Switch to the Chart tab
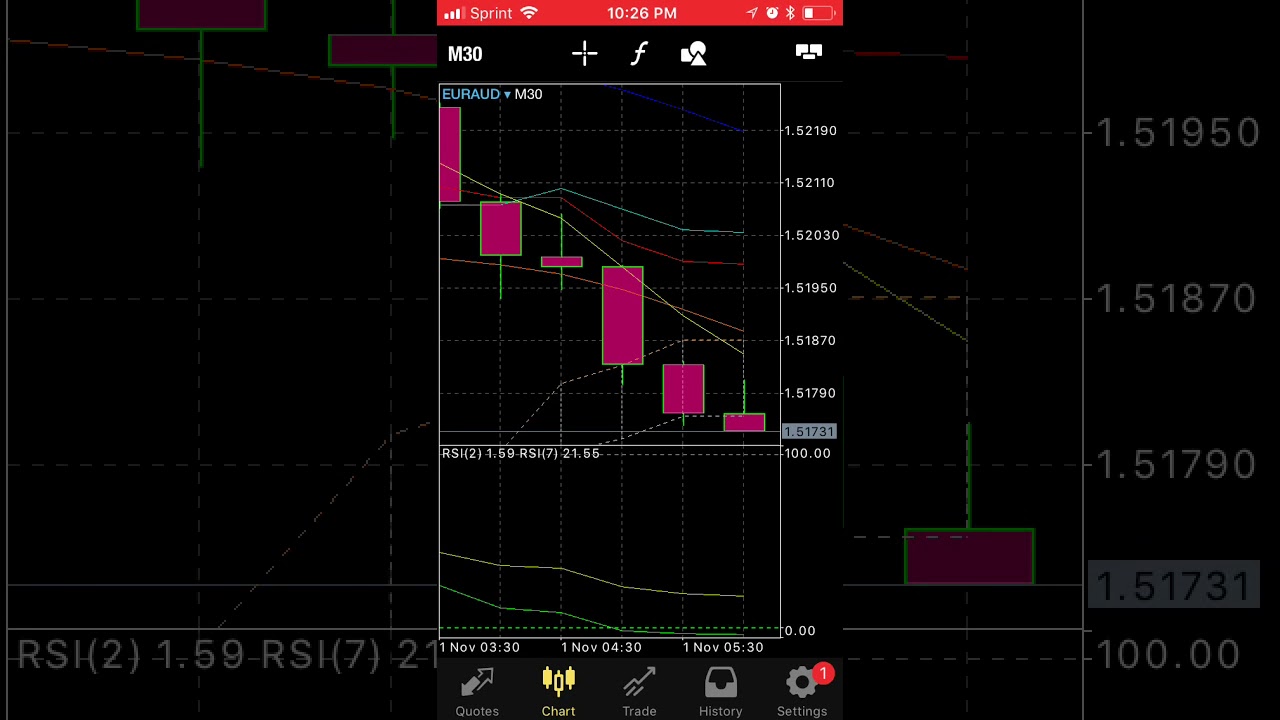 pos(558,692)
